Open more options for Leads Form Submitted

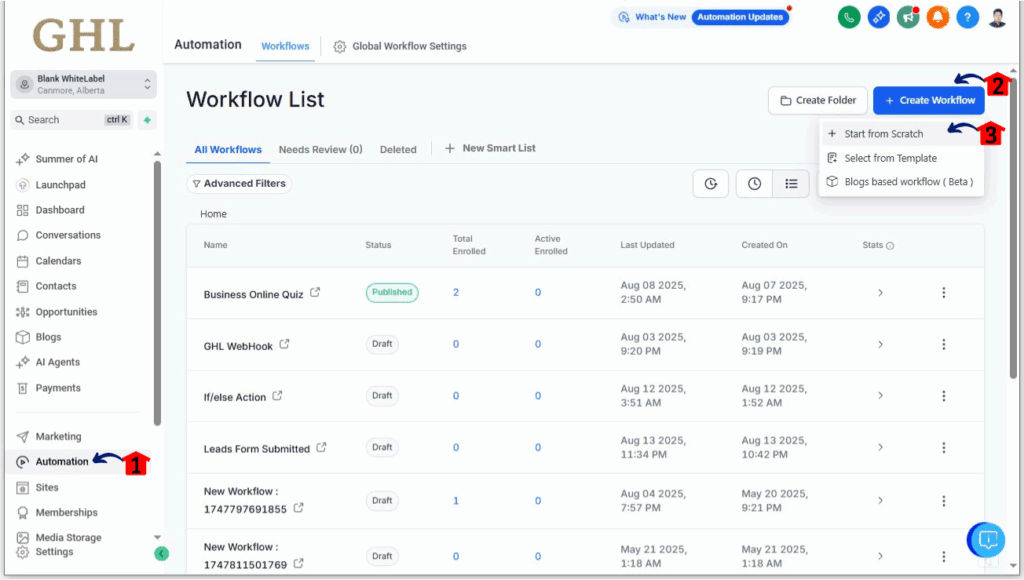[x=944, y=447]
